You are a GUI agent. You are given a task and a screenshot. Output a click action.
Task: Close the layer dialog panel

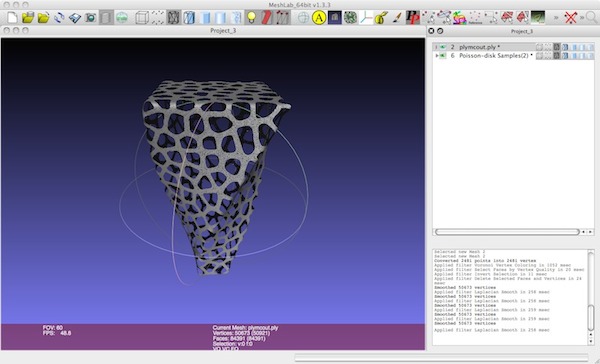(x=431, y=31)
